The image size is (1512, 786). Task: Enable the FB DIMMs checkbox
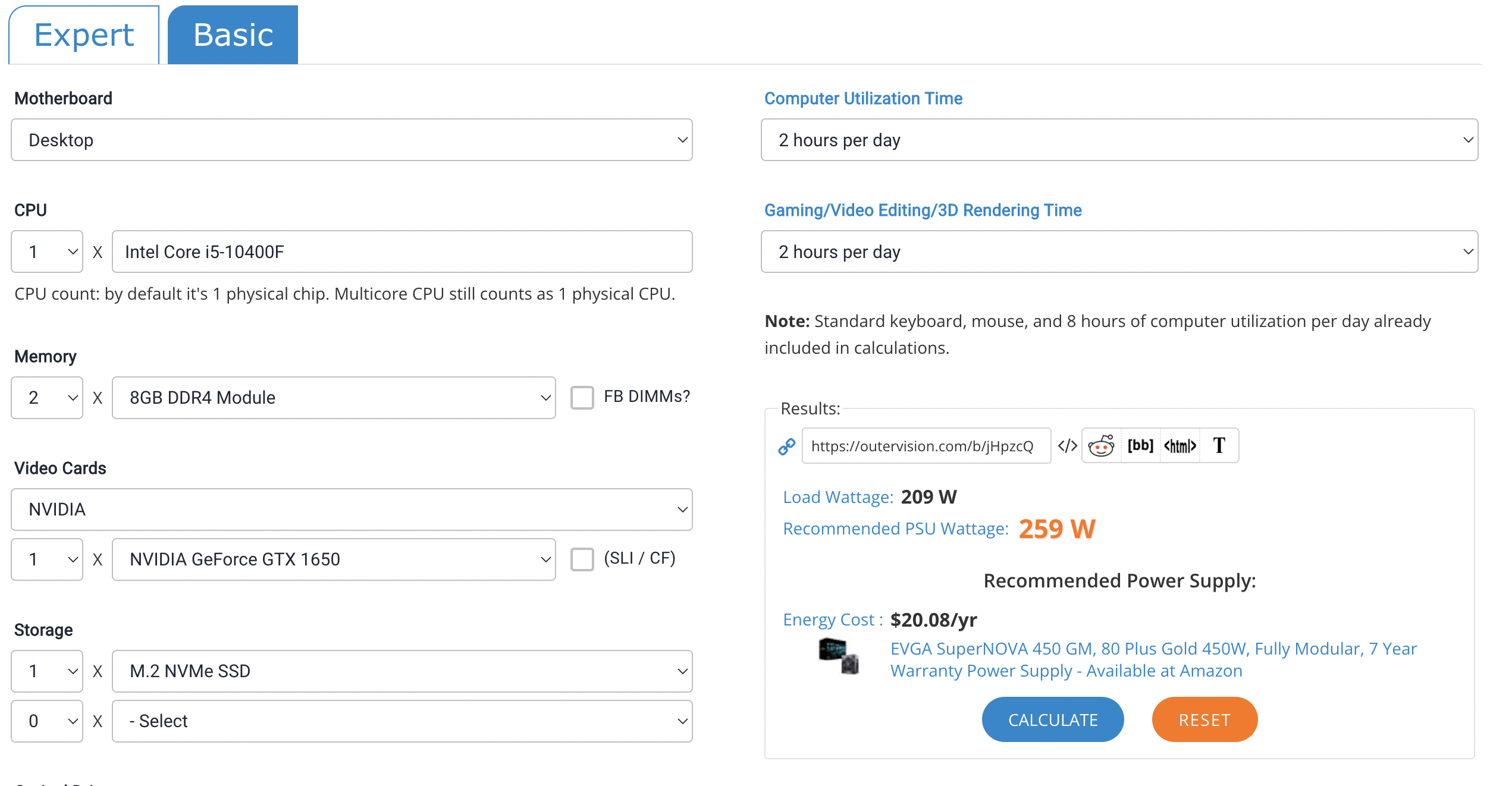[582, 397]
